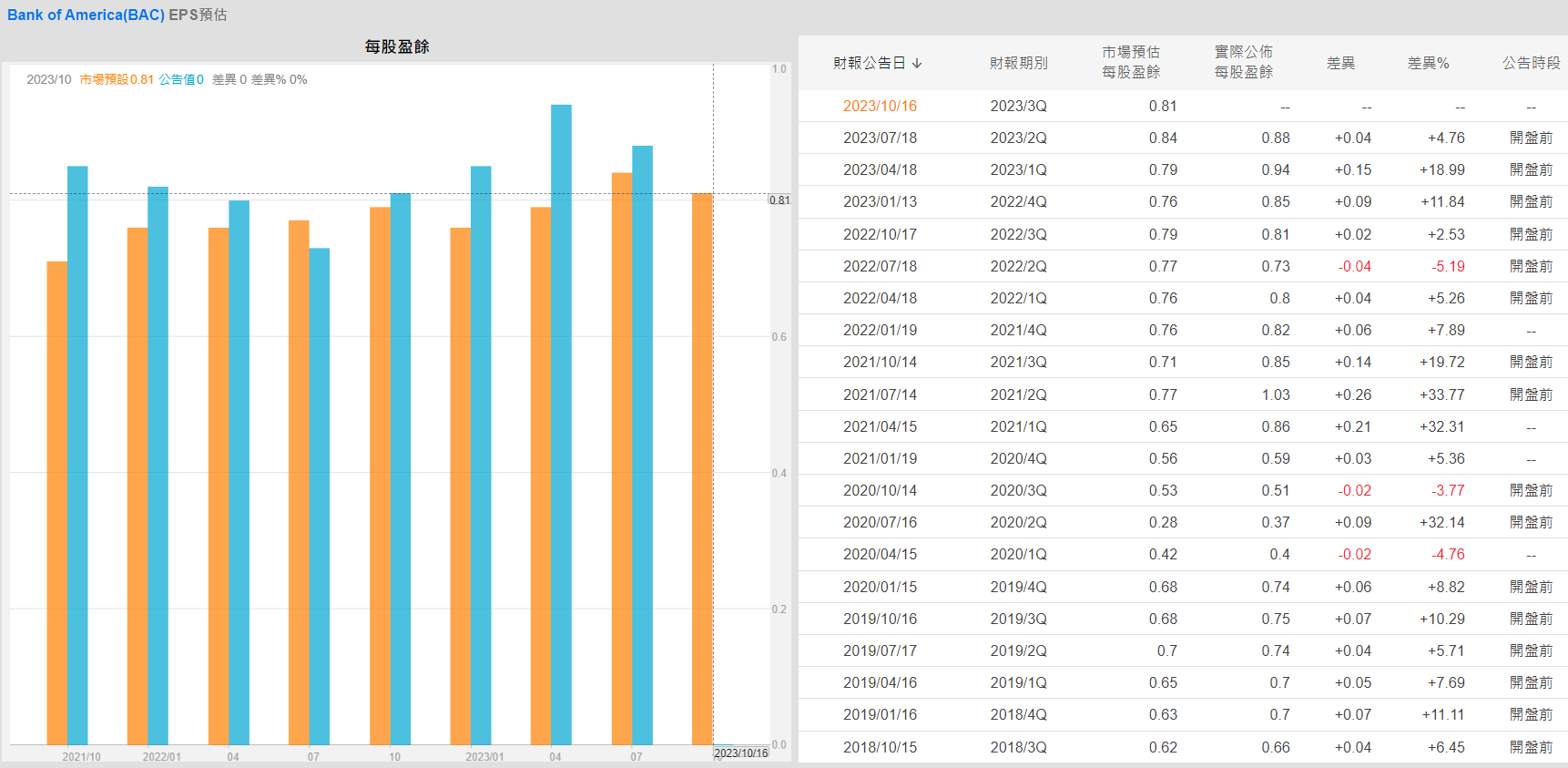The width and height of the screenshot is (1568, 768).
Task: Click the orange estimate bar at 2023/10/16
Action: [701, 468]
